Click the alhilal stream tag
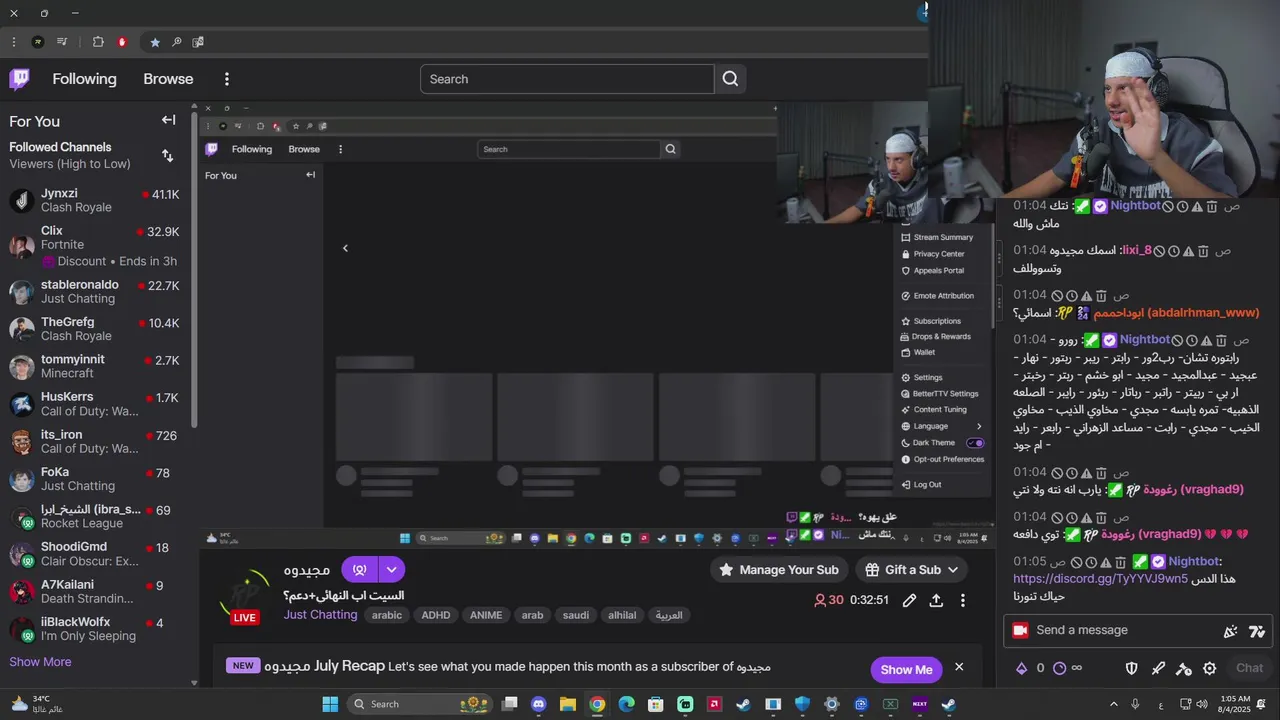The image size is (1280, 720). (622, 615)
